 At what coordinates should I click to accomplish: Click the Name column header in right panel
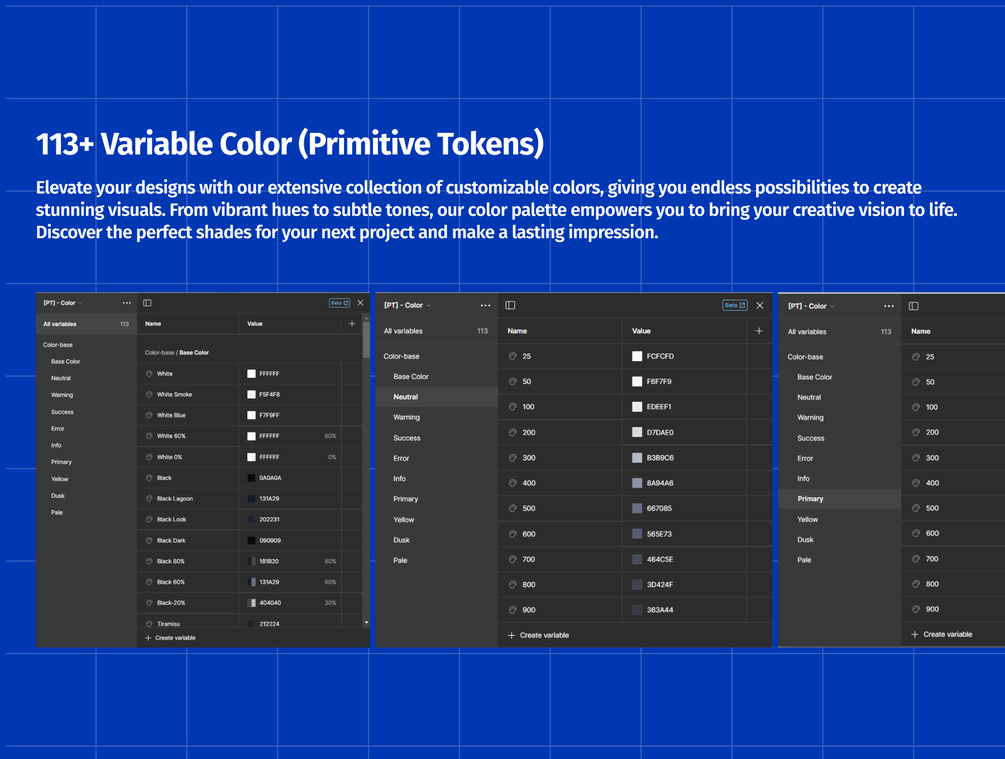(920, 331)
